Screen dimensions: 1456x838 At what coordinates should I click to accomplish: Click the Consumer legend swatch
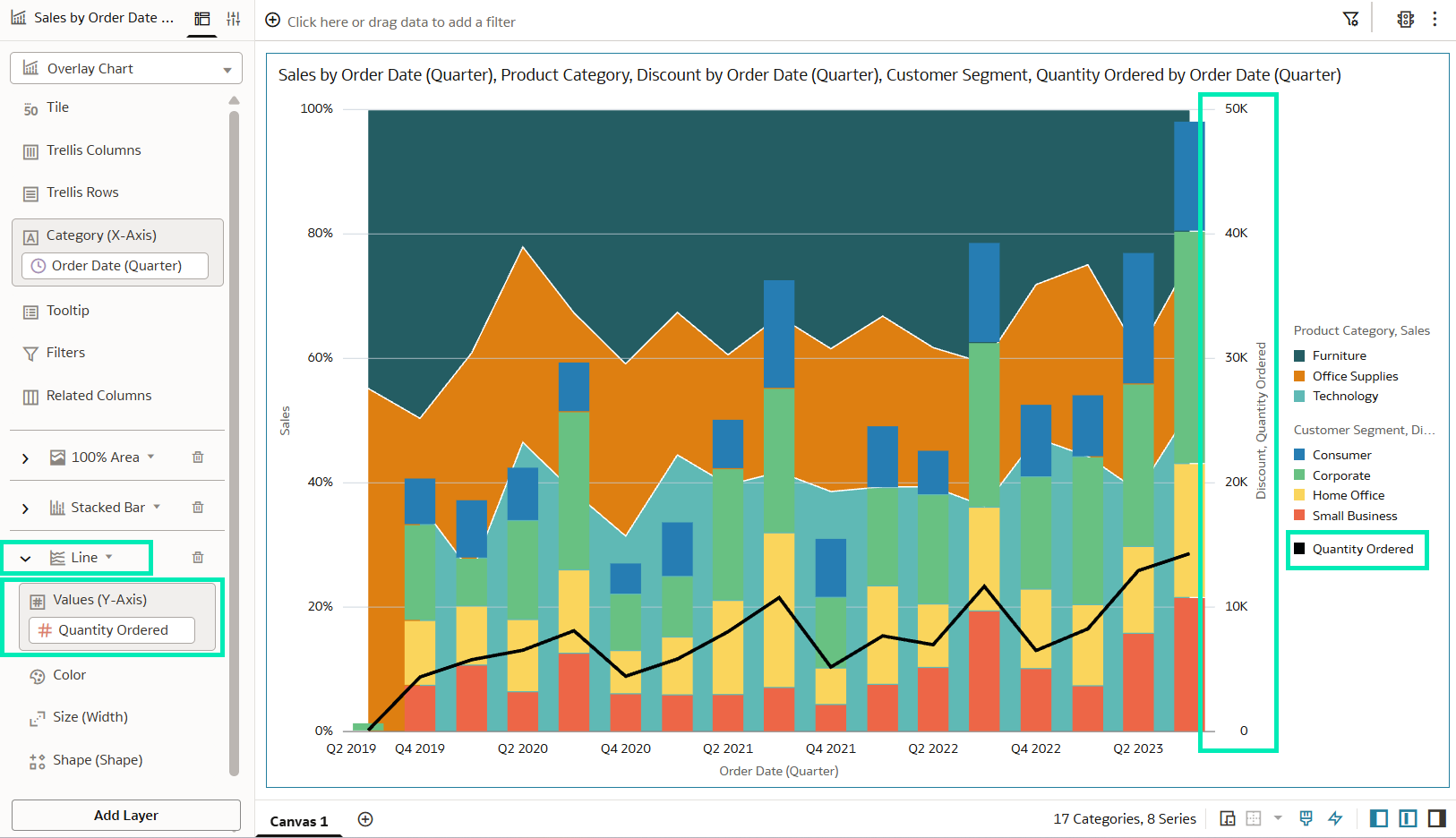click(1299, 455)
